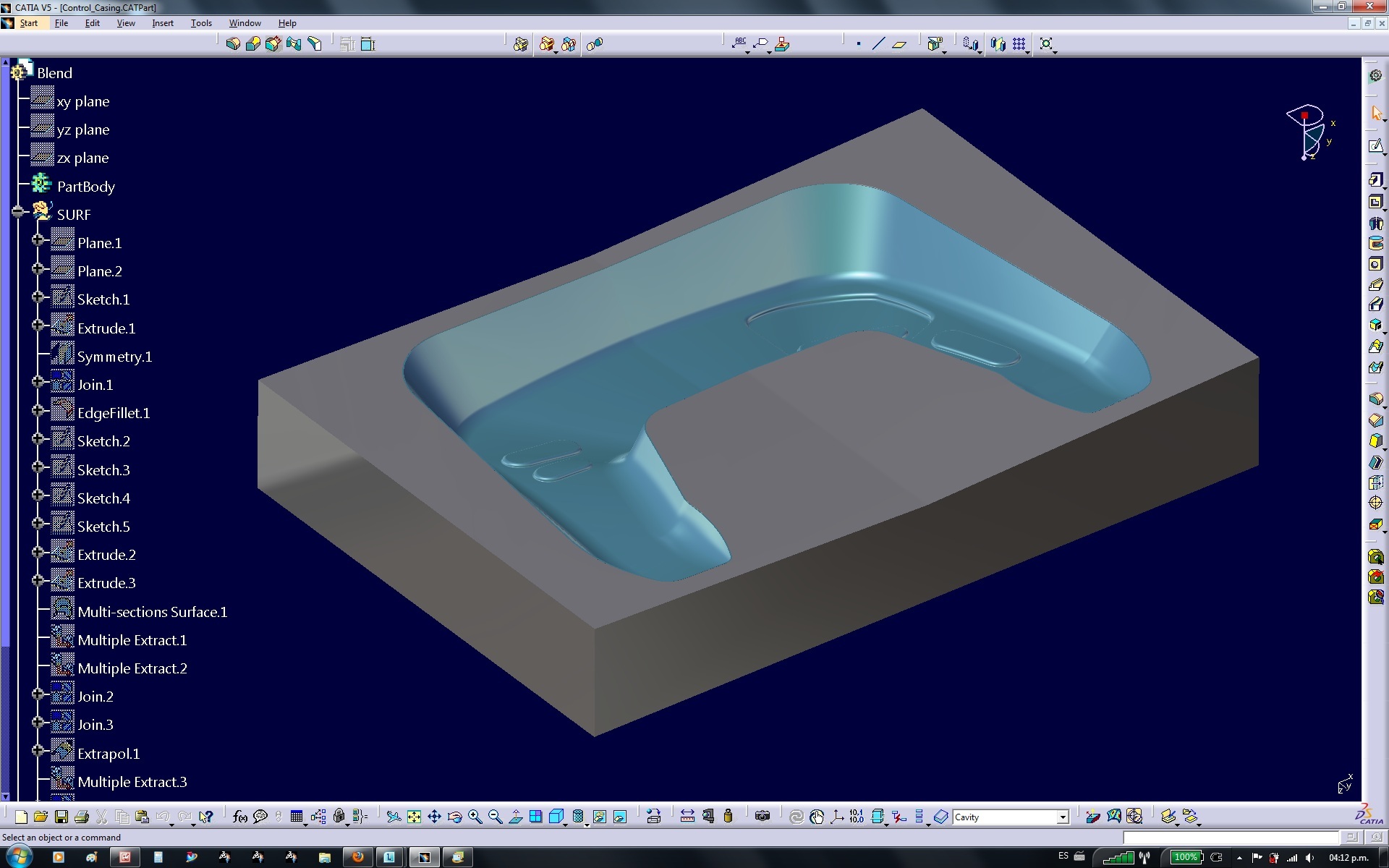The width and height of the screenshot is (1389, 868).
Task: Expand the Extrude.1 tree node
Action: [38, 325]
